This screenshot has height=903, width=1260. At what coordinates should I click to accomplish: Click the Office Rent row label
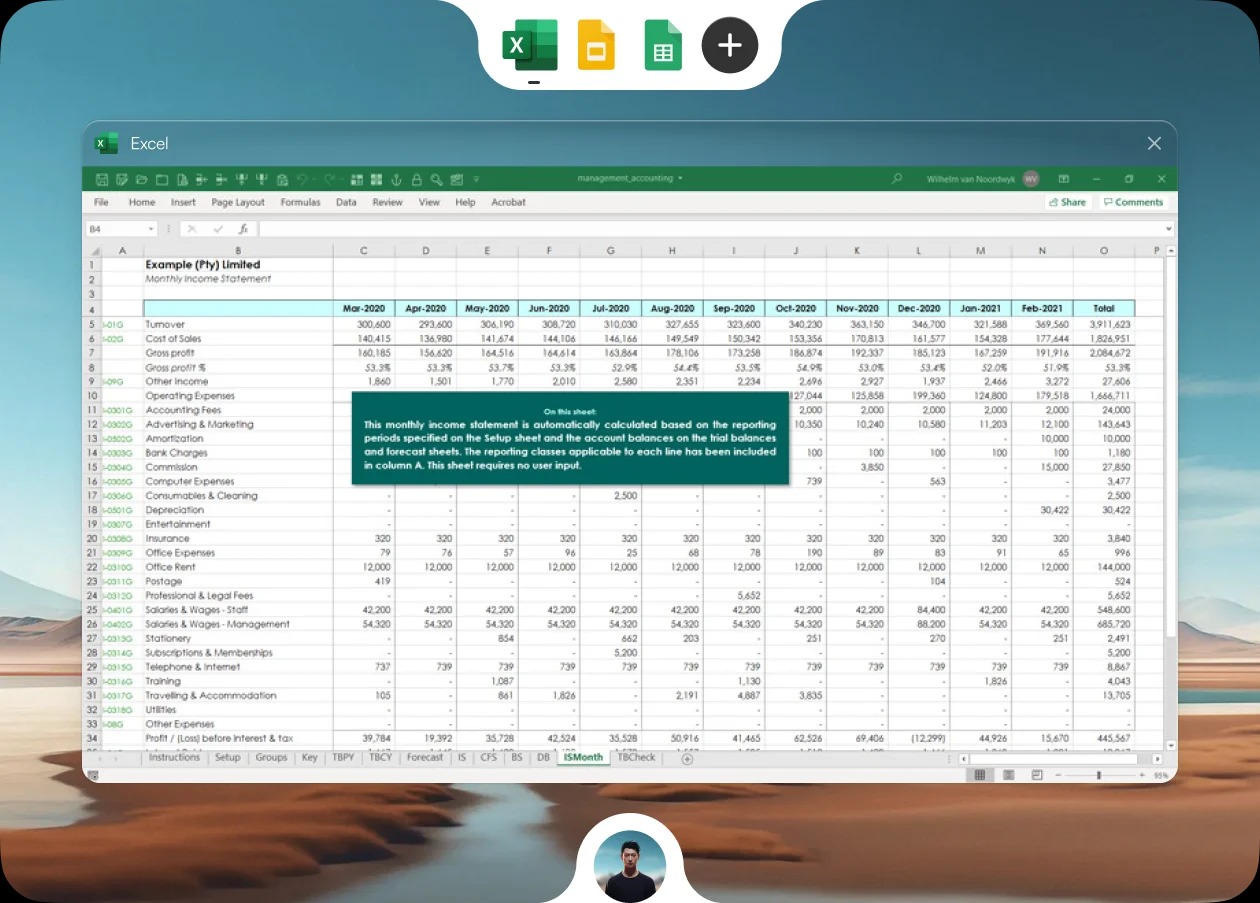coord(170,567)
